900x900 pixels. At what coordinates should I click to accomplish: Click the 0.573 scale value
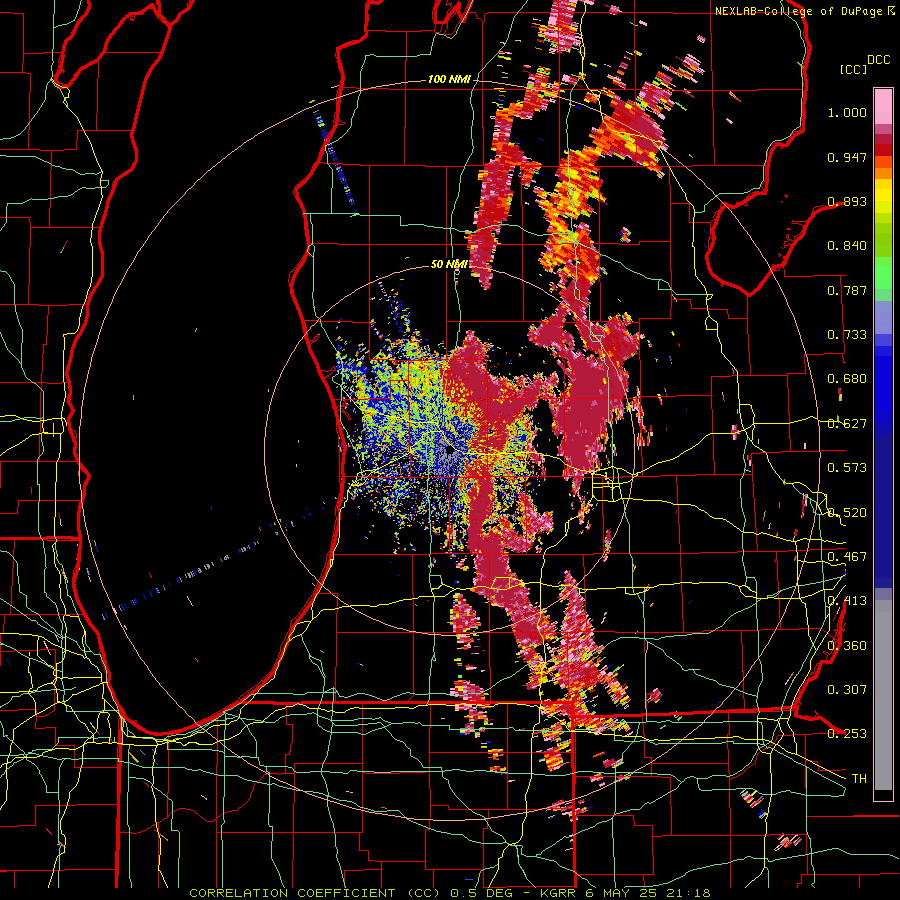coord(847,468)
